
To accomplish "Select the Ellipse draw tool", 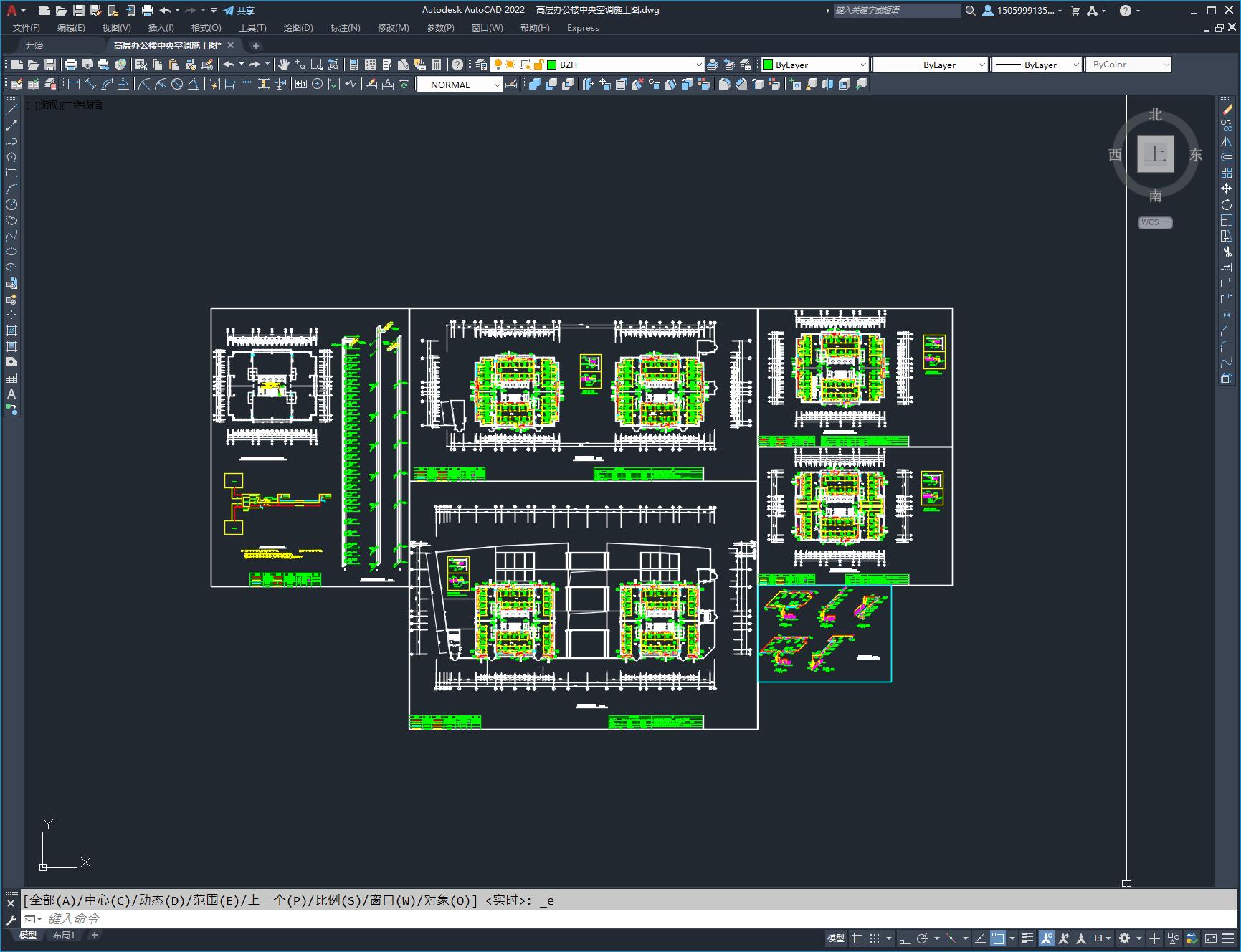I will (x=11, y=252).
